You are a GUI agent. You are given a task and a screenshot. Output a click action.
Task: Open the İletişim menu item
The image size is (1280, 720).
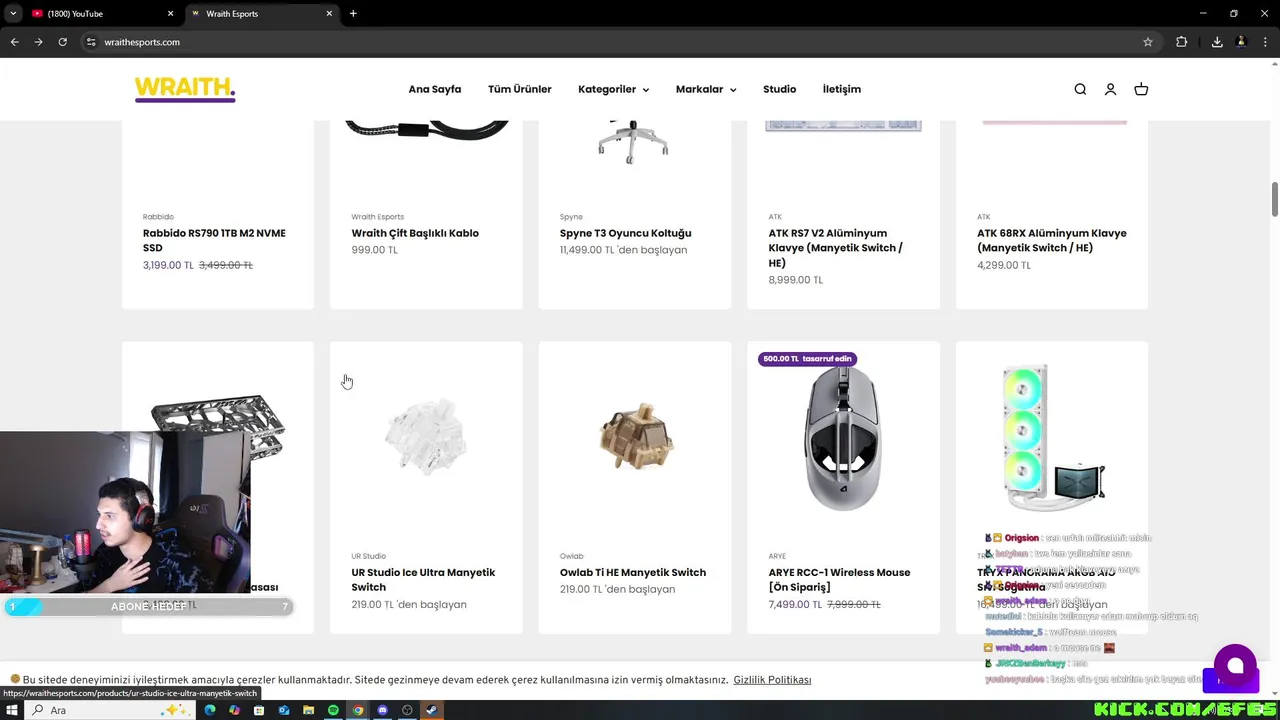pyautogui.click(x=842, y=89)
